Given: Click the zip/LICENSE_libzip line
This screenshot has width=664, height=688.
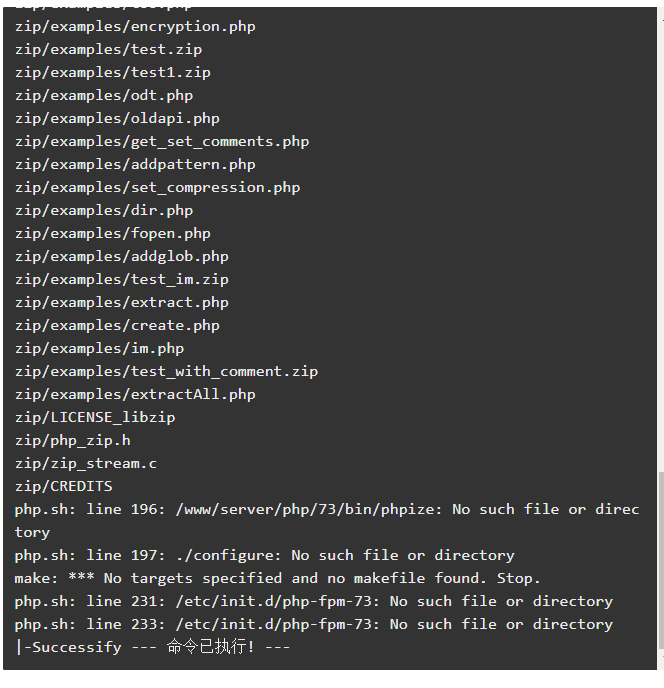Looking at the screenshot, I should [x=95, y=418].
